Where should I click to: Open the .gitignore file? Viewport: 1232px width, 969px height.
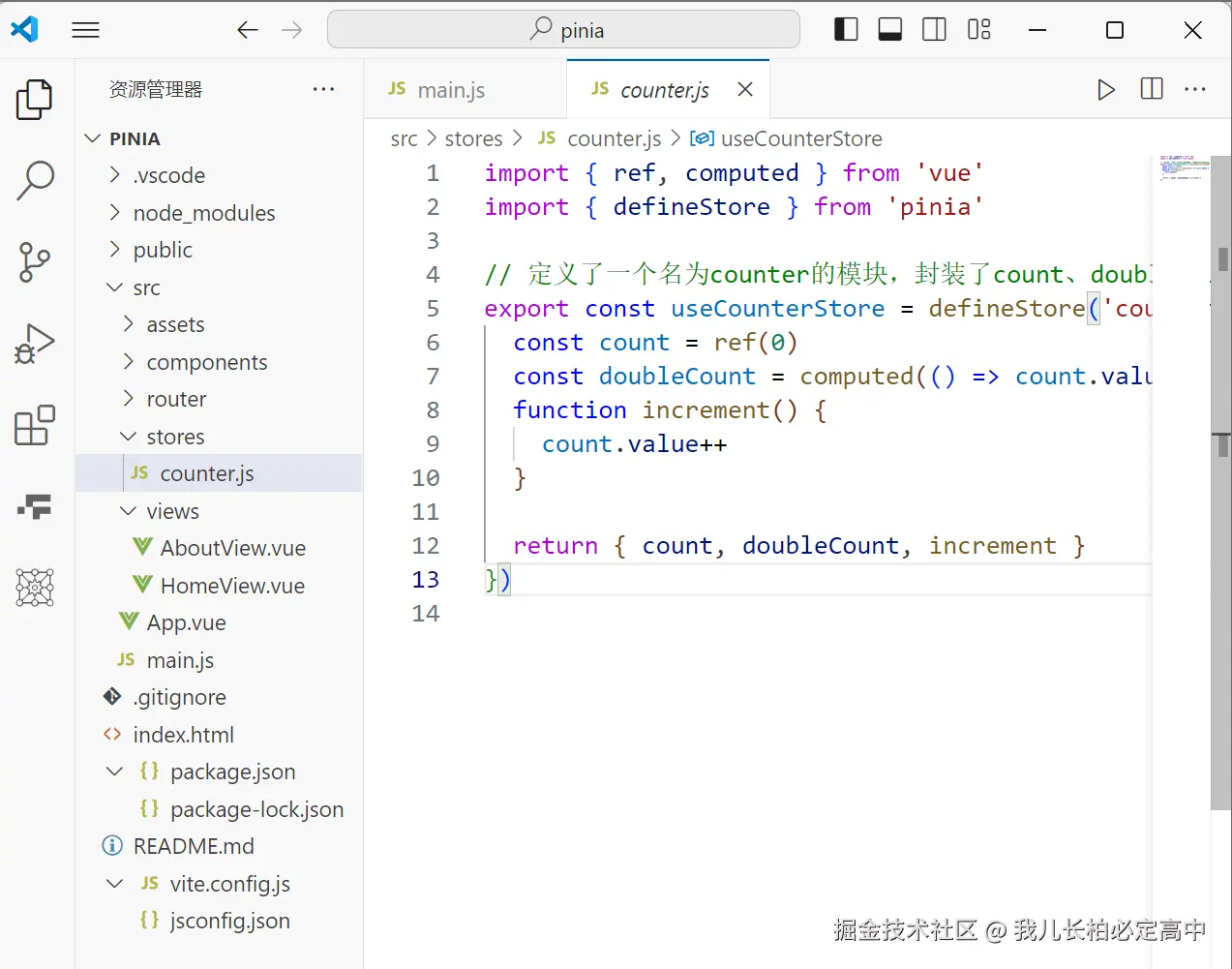pyautogui.click(x=219, y=697)
